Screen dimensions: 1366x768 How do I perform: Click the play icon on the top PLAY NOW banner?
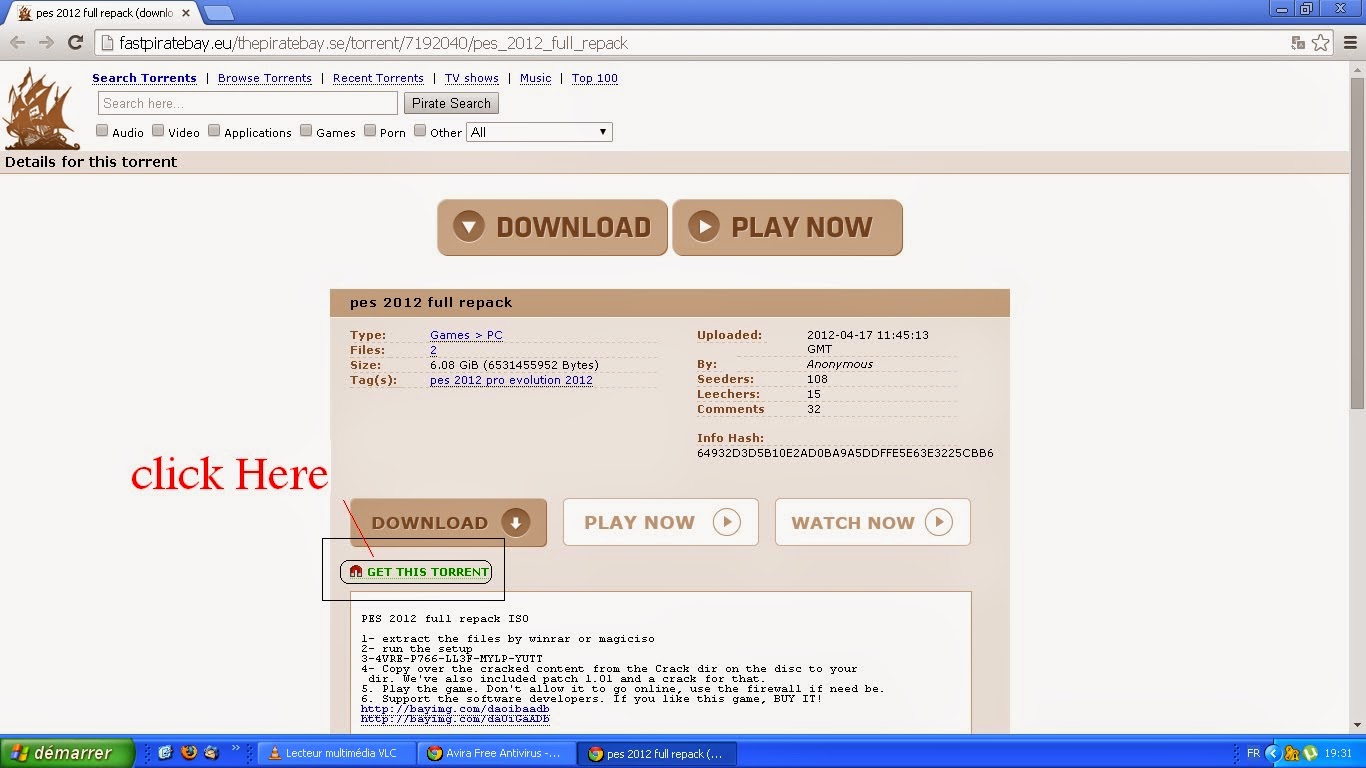click(704, 227)
